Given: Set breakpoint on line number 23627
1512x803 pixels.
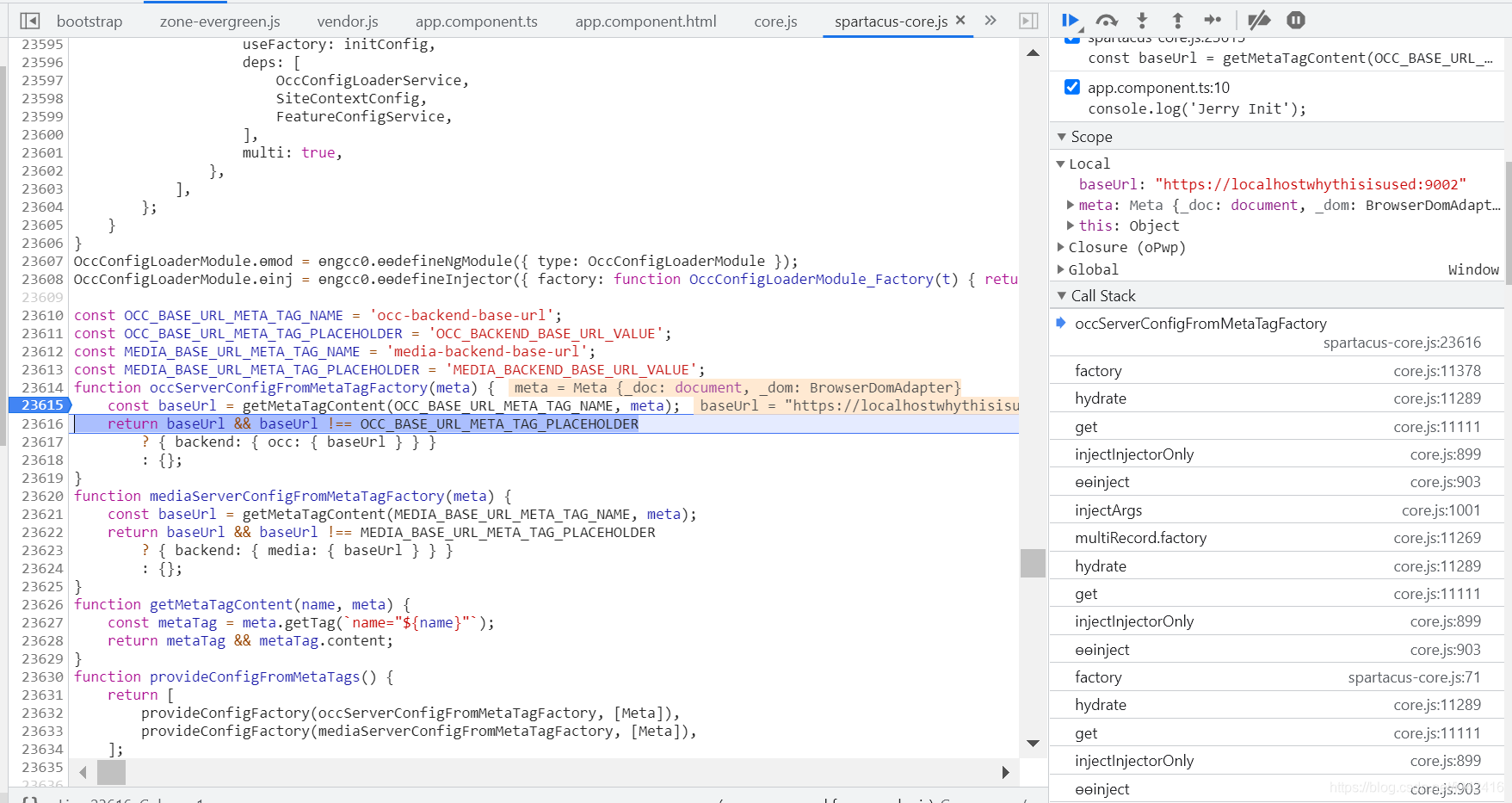Looking at the screenshot, I should pyautogui.click(x=42, y=622).
